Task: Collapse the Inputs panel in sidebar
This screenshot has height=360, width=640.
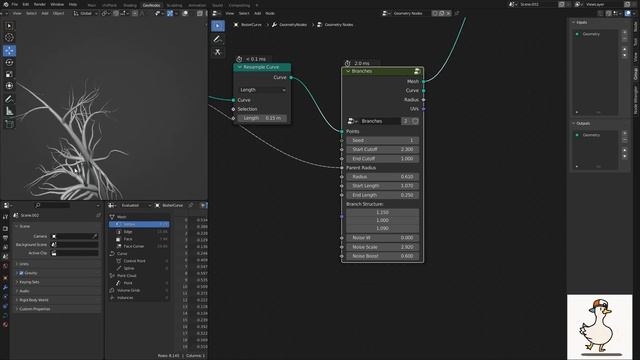Action: [x=573, y=22]
